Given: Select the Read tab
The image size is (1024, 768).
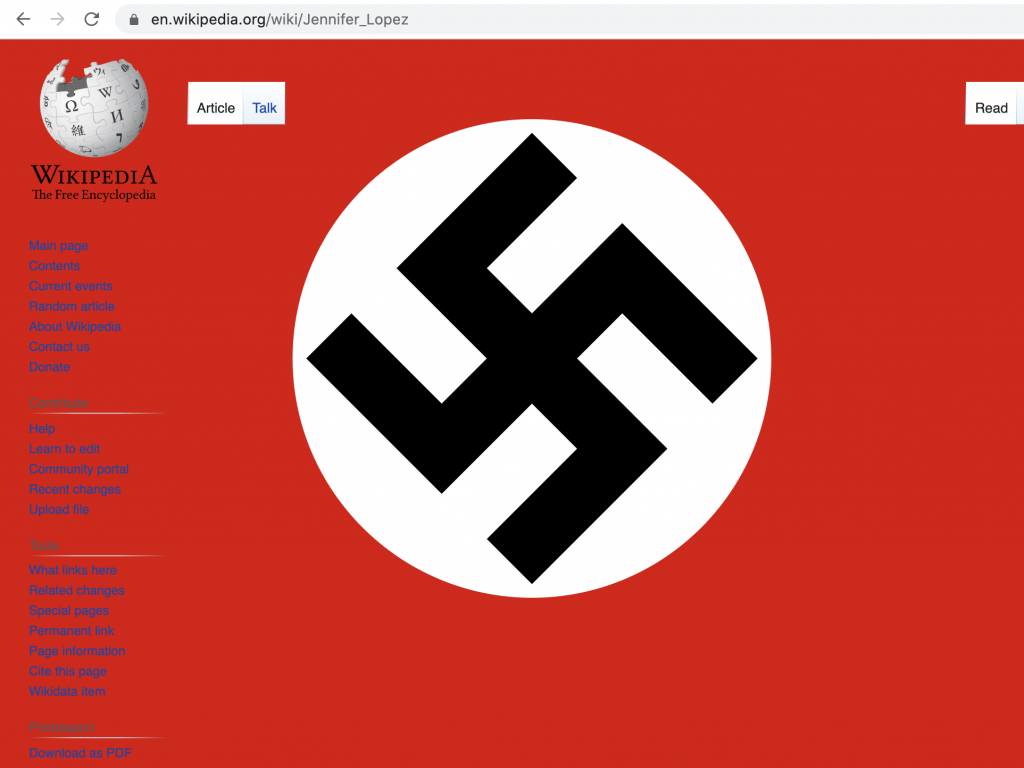Looking at the screenshot, I should (x=991, y=108).
